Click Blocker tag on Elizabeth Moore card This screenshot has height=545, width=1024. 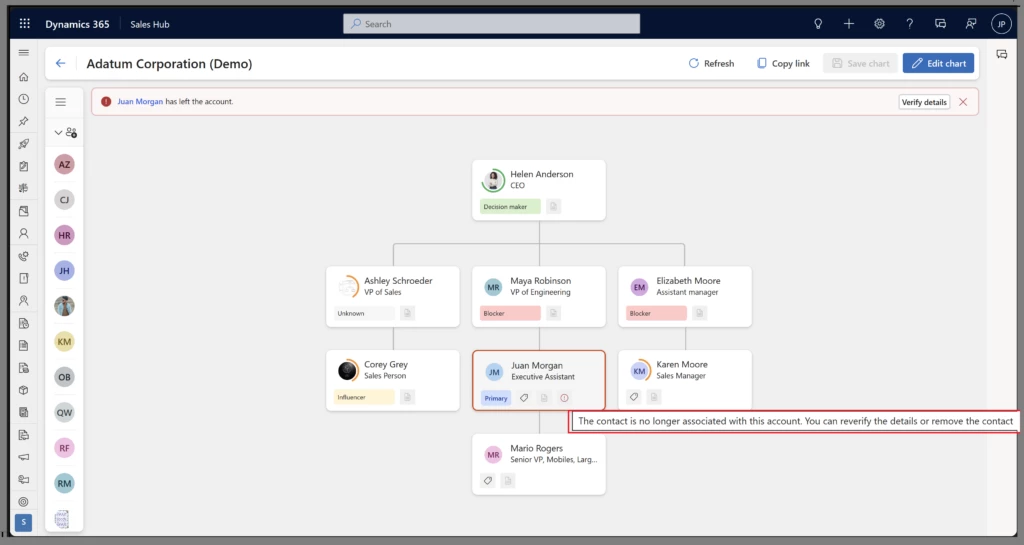[x=656, y=313]
